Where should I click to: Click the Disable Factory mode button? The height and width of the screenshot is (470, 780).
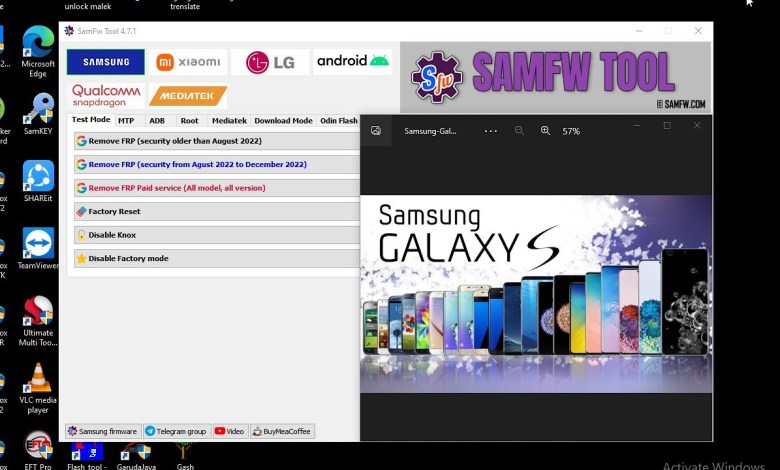coord(216,259)
